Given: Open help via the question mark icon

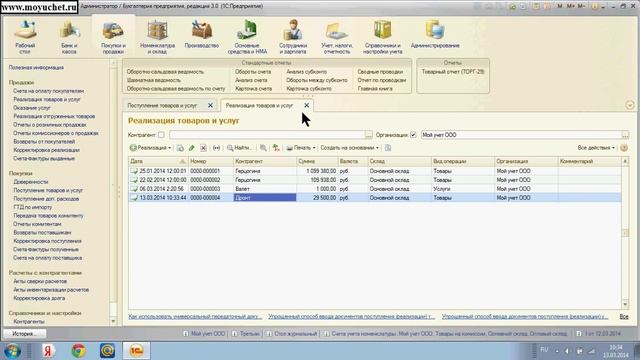Looking at the screenshot, I should (624, 148).
